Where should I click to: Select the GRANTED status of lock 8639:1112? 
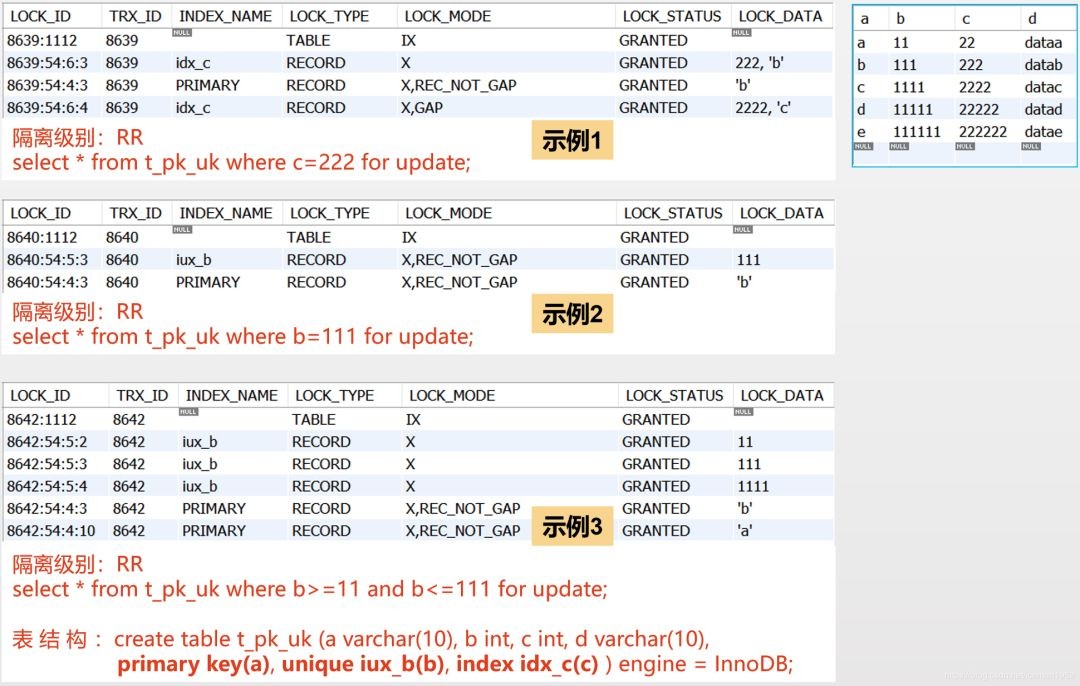[x=655, y=40]
